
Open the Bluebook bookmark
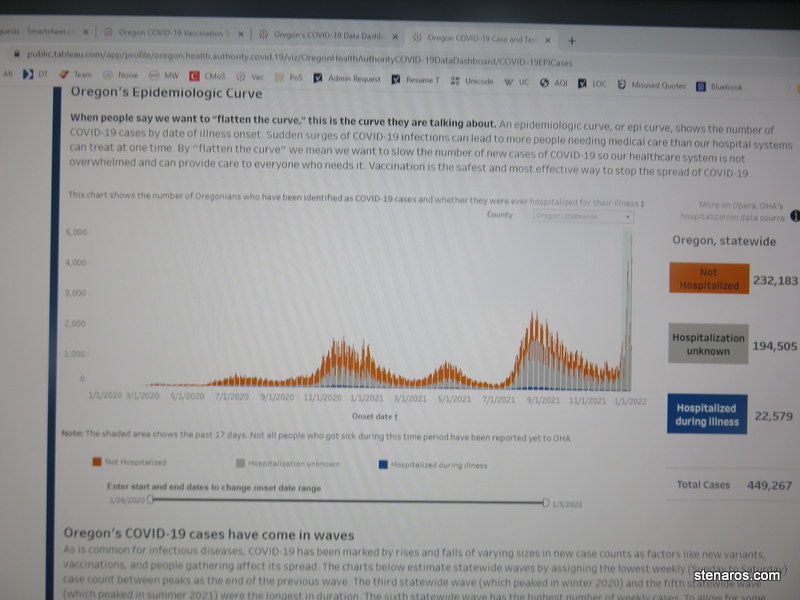719,87
